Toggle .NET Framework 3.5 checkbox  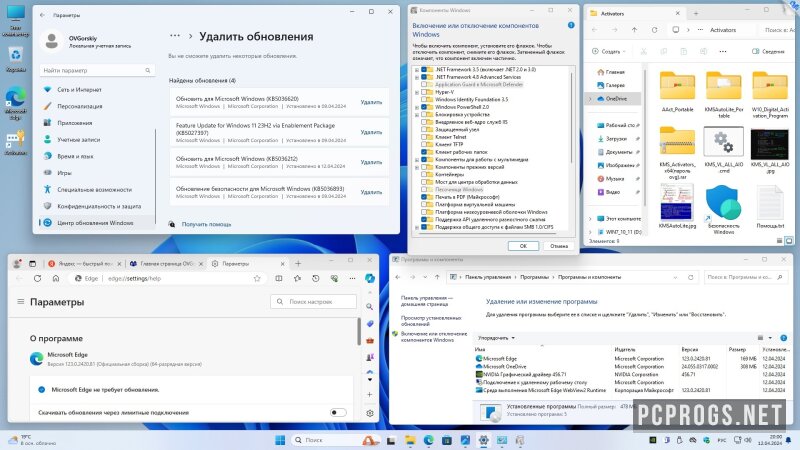pos(423,69)
